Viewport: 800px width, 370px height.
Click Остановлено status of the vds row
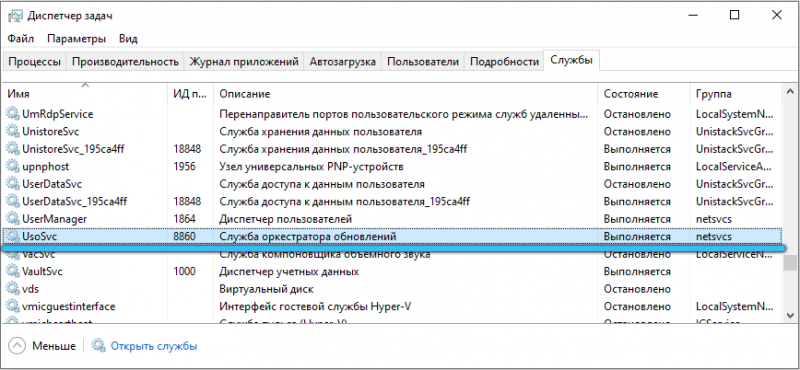click(637, 289)
